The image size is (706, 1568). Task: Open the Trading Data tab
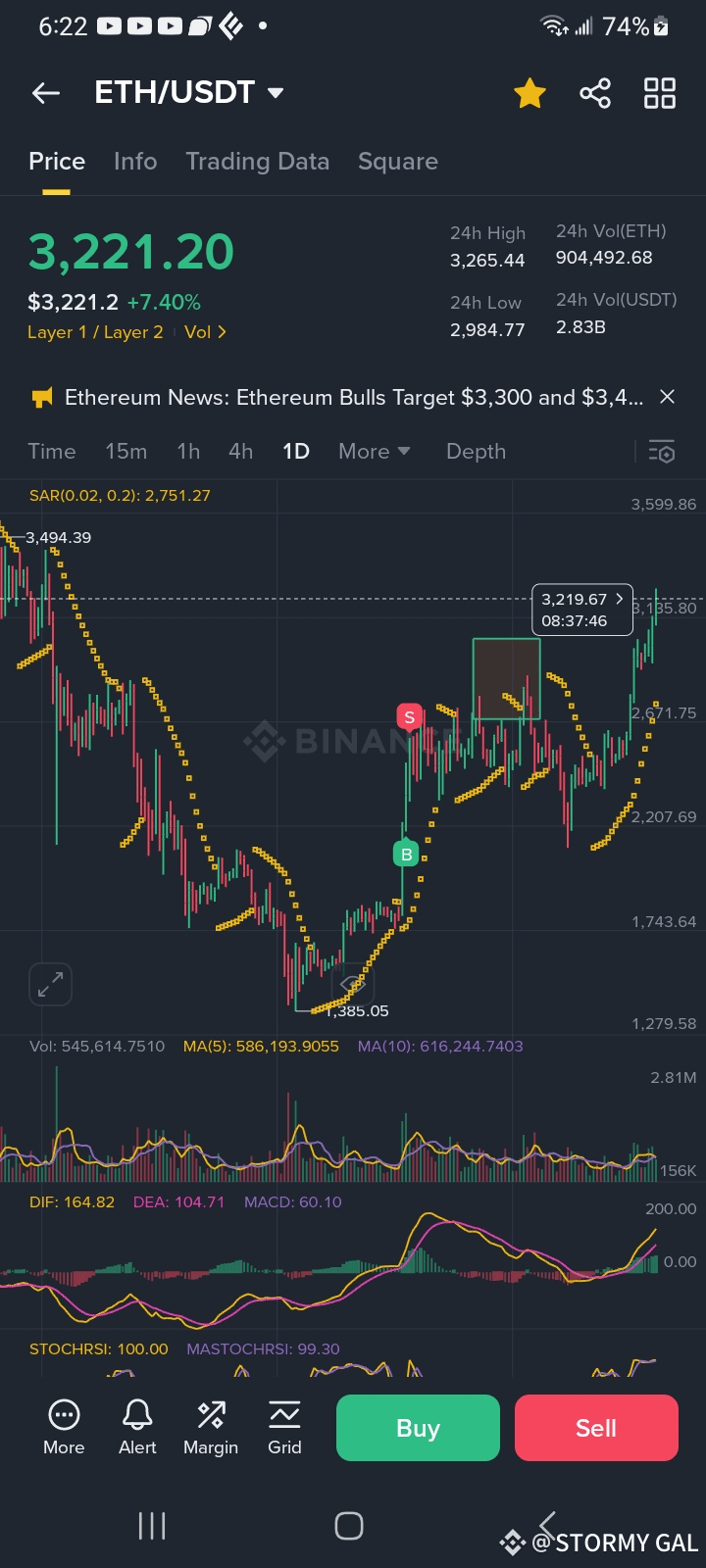tap(258, 162)
